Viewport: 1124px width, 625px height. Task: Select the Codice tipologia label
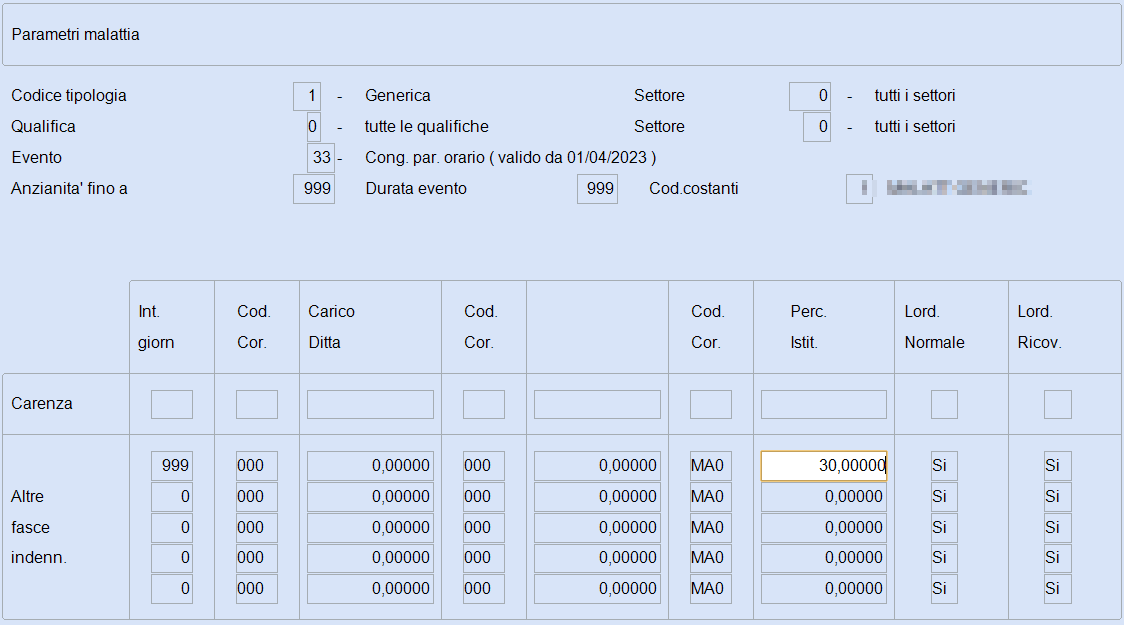[69, 95]
